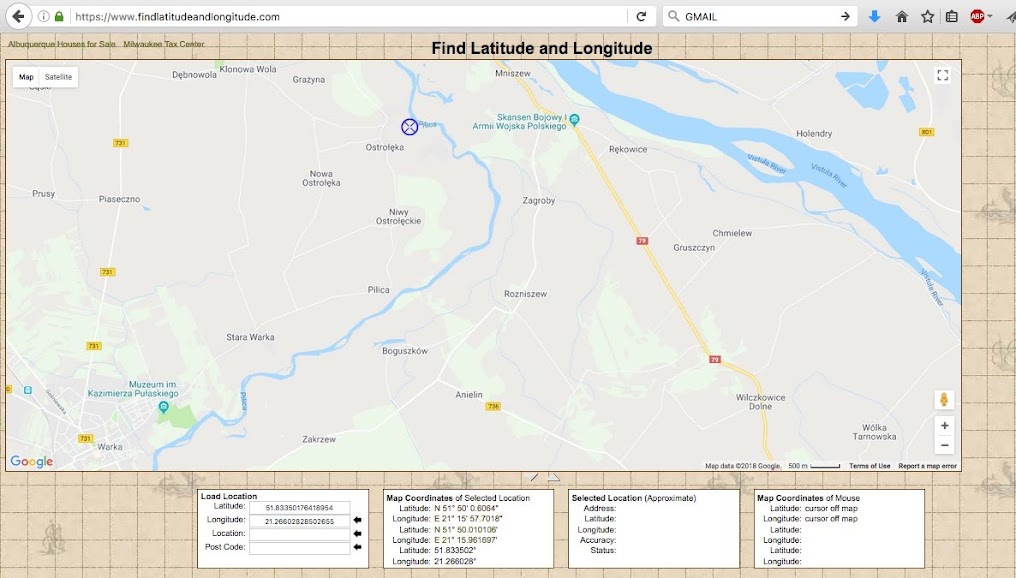Zoom out on the map
The height and width of the screenshot is (578, 1016).
(944, 446)
